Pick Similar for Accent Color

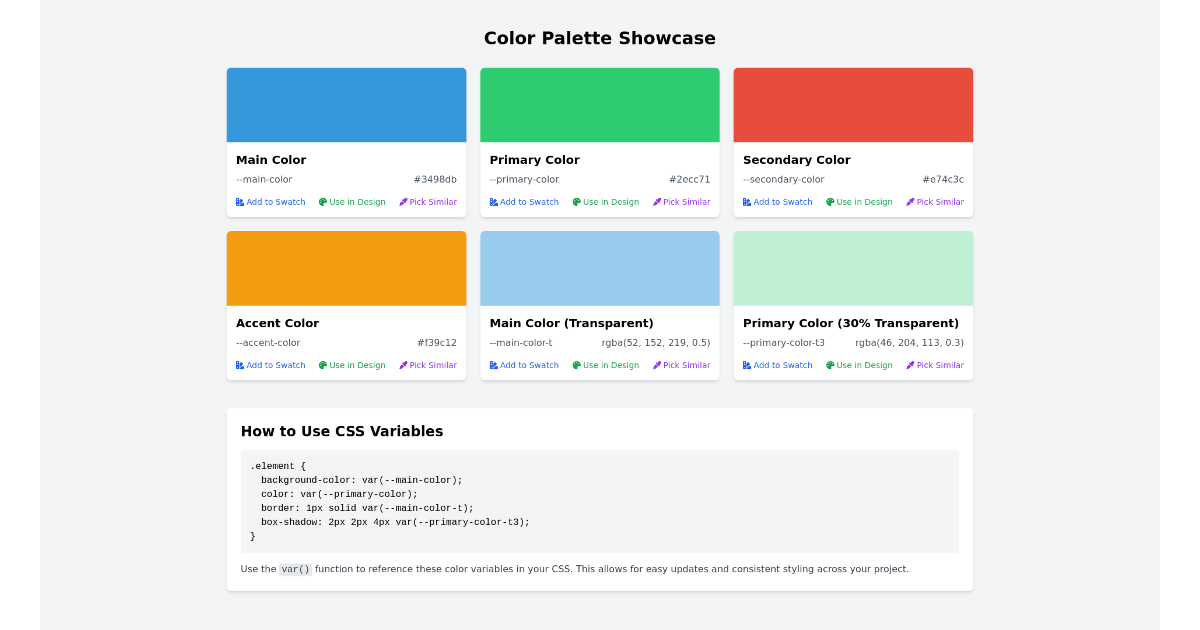pyautogui.click(x=428, y=364)
